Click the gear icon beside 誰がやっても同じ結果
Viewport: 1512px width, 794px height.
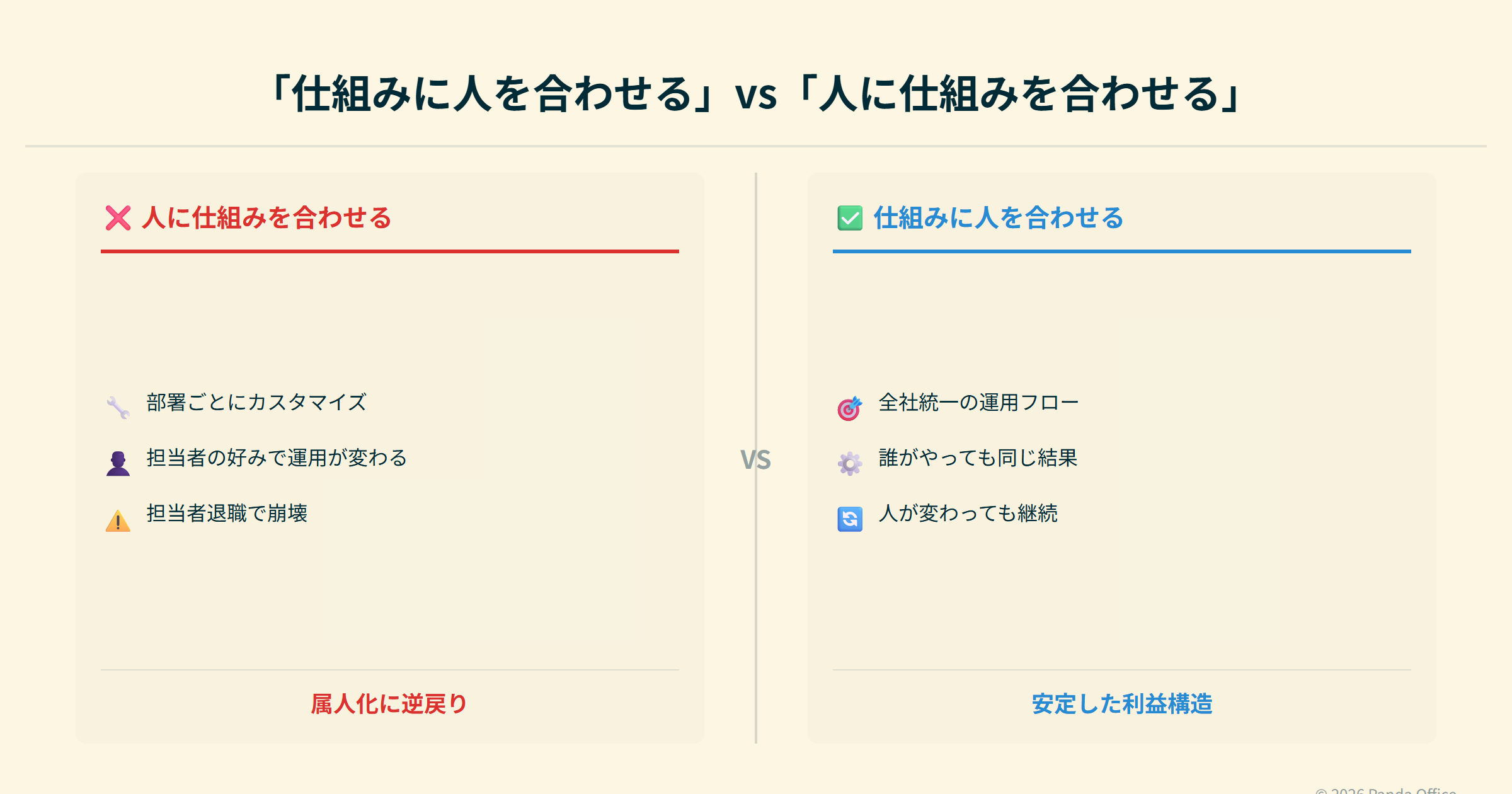pyautogui.click(x=850, y=464)
